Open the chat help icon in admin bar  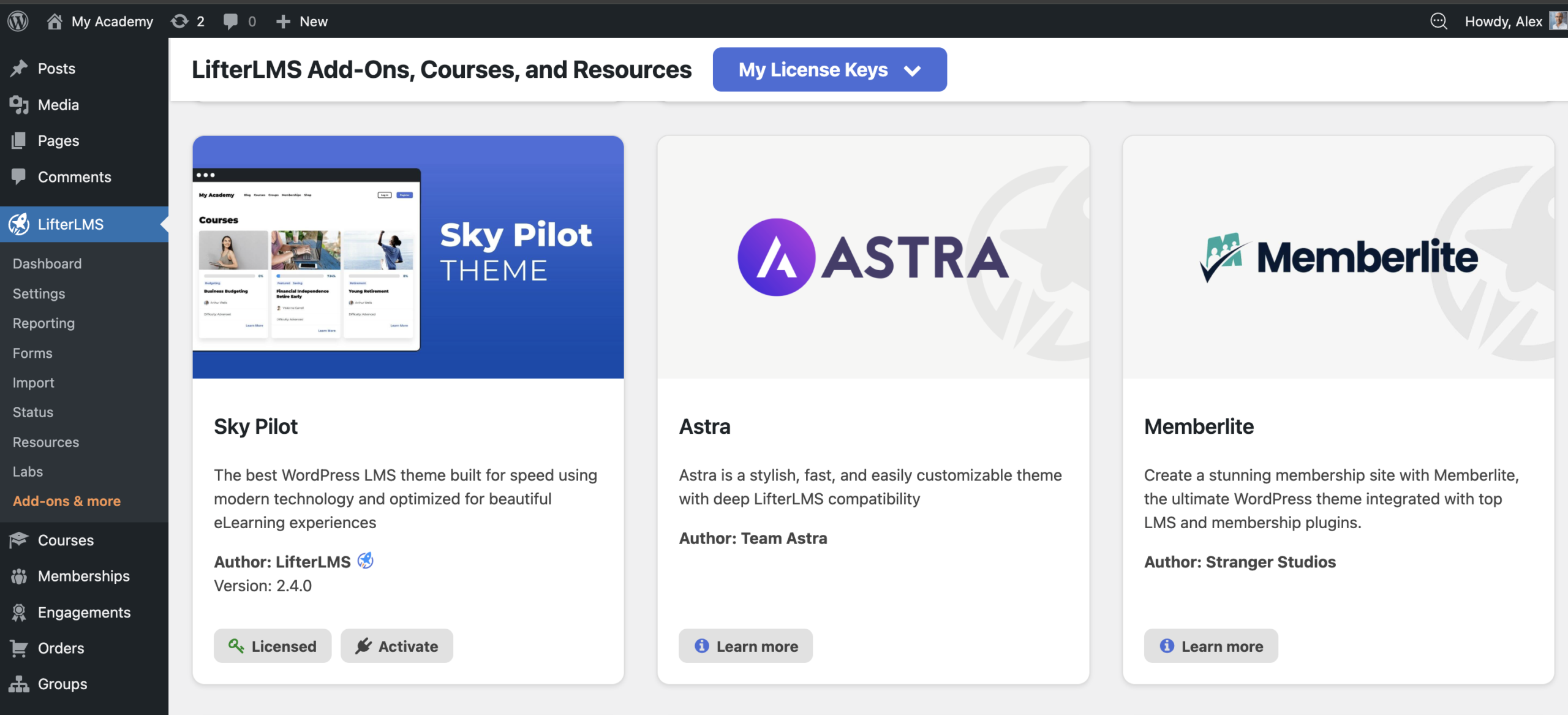tap(1438, 21)
